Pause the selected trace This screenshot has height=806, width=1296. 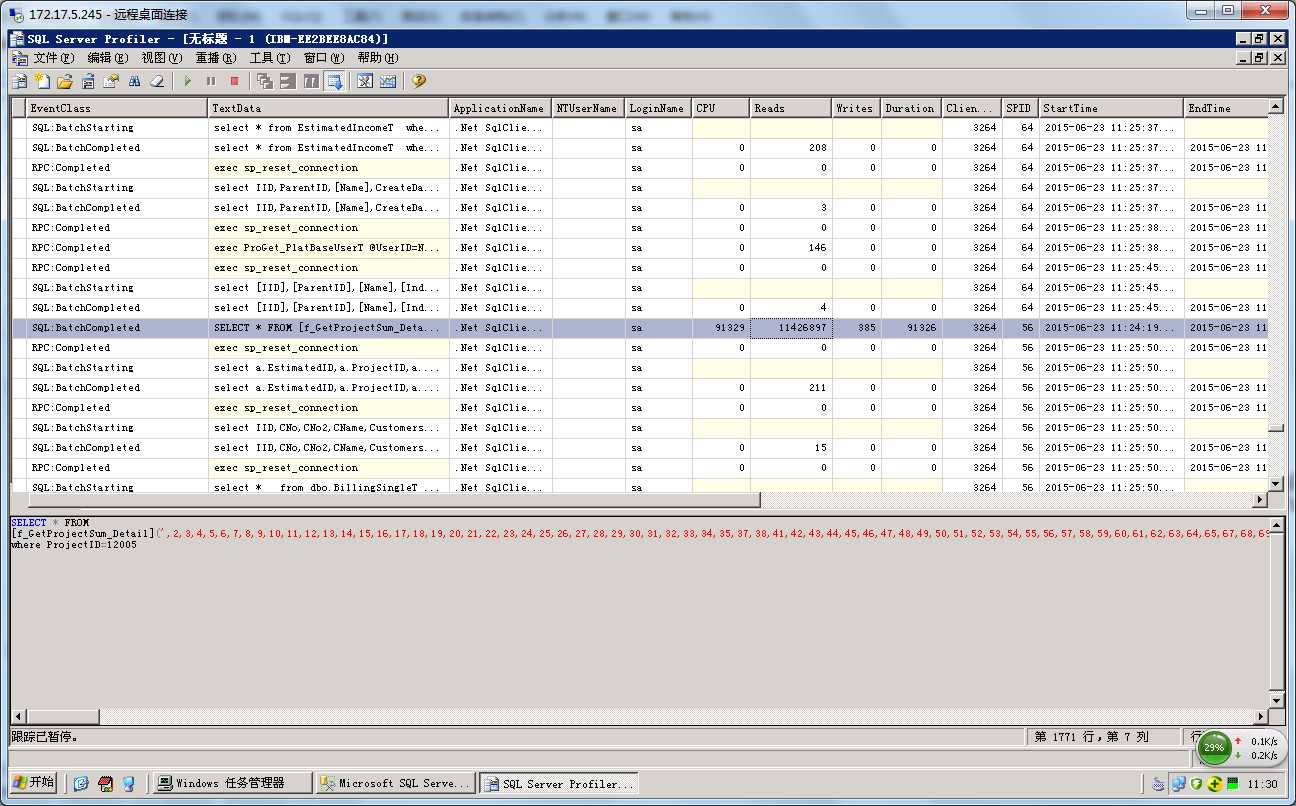tap(211, 81)
